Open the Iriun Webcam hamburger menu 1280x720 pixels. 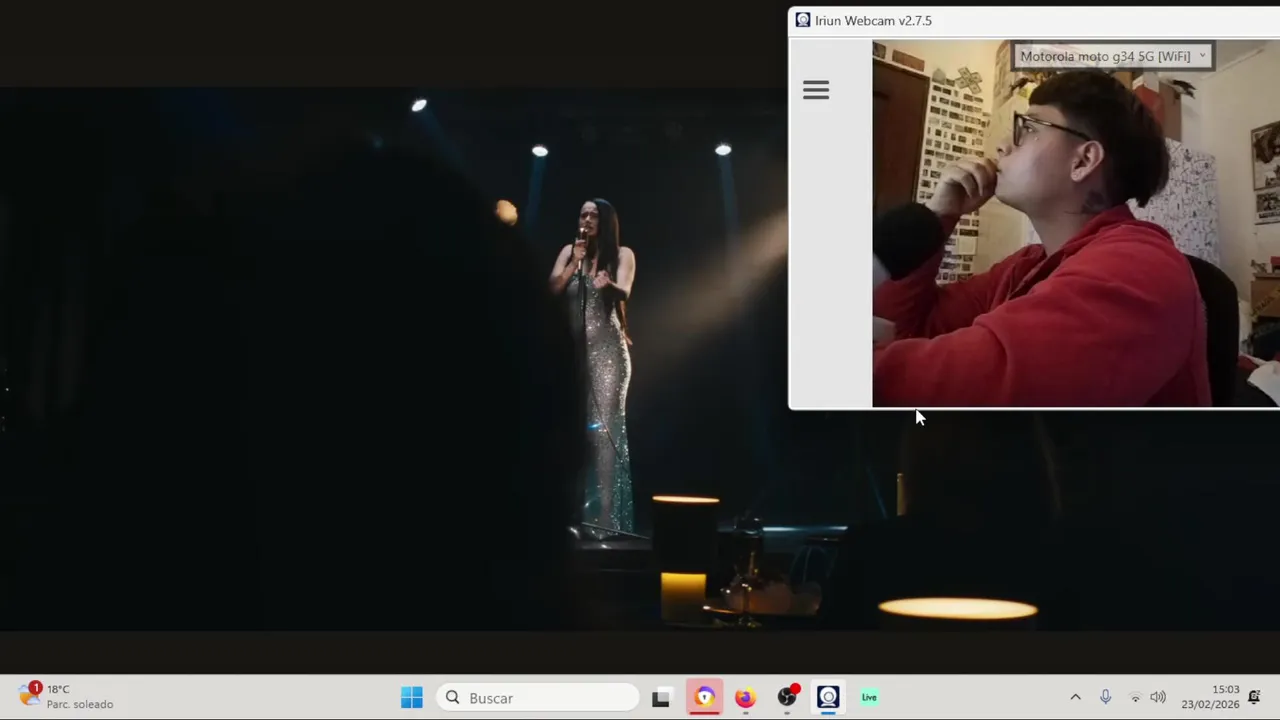(x=815, y=91)
